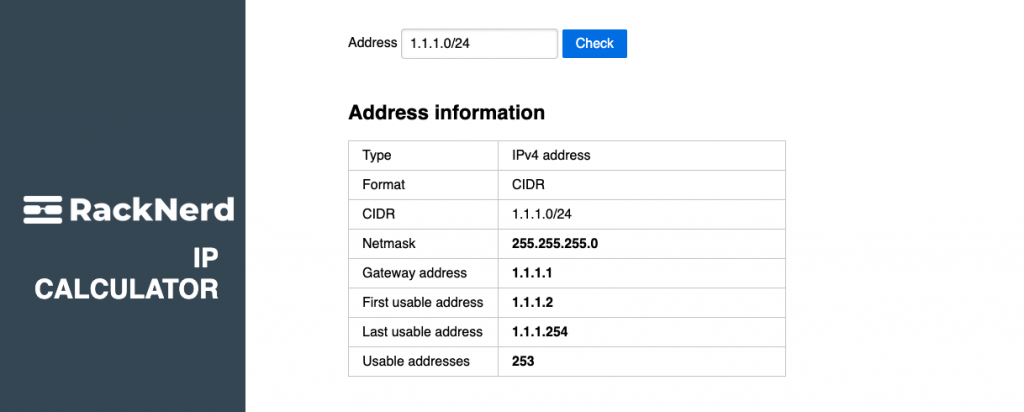This screenshot has width=1024, height=412.
Task: Click the Address field label
Action: pos(372,42)
